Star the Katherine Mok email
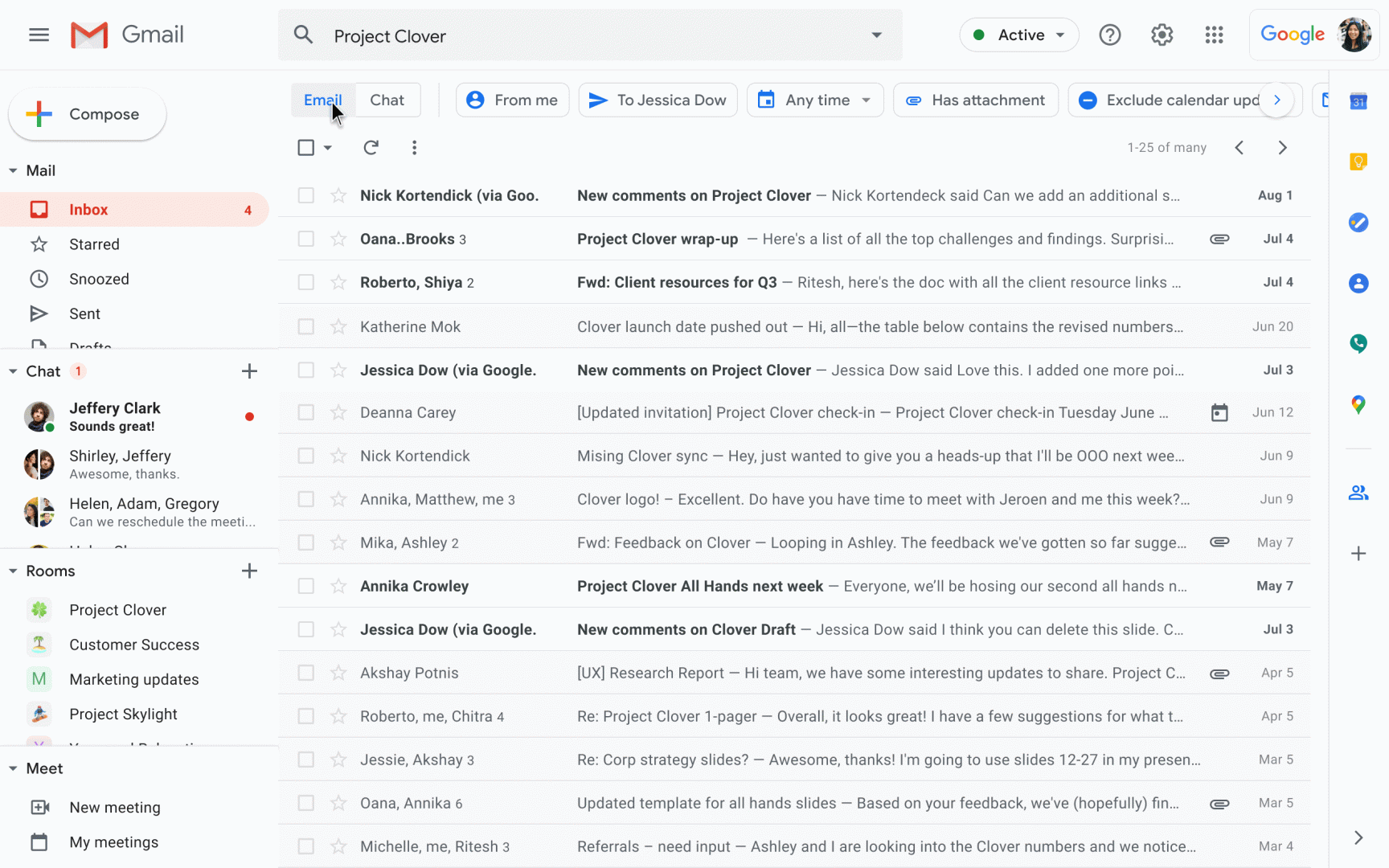This screenshot has height=868, width=1389. pos(338,326)
